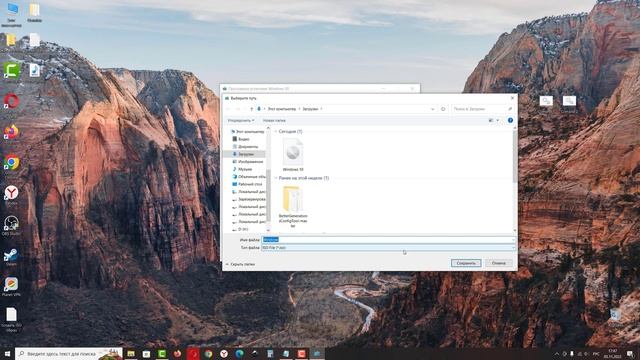Collapse the Ранее на этой неделе group

[276, 178]
